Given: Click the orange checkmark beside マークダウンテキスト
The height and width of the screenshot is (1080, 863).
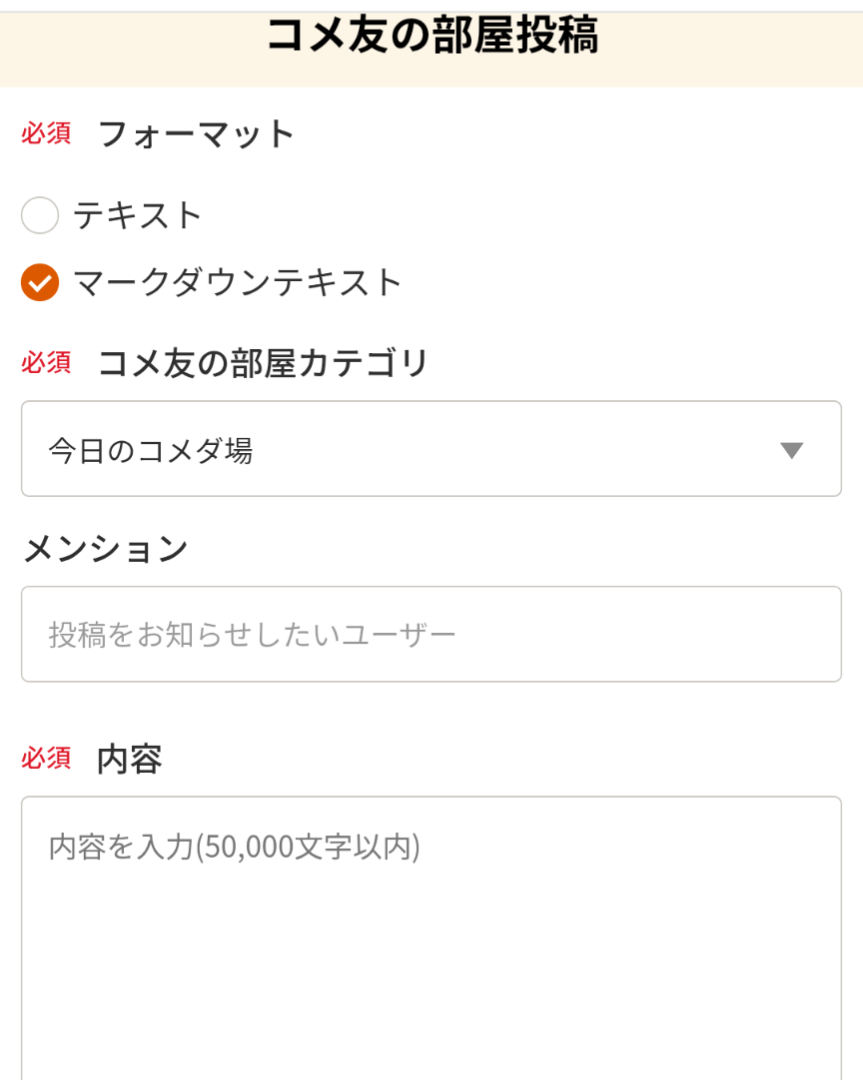Looking at the screenshot, I should point(40,283).
